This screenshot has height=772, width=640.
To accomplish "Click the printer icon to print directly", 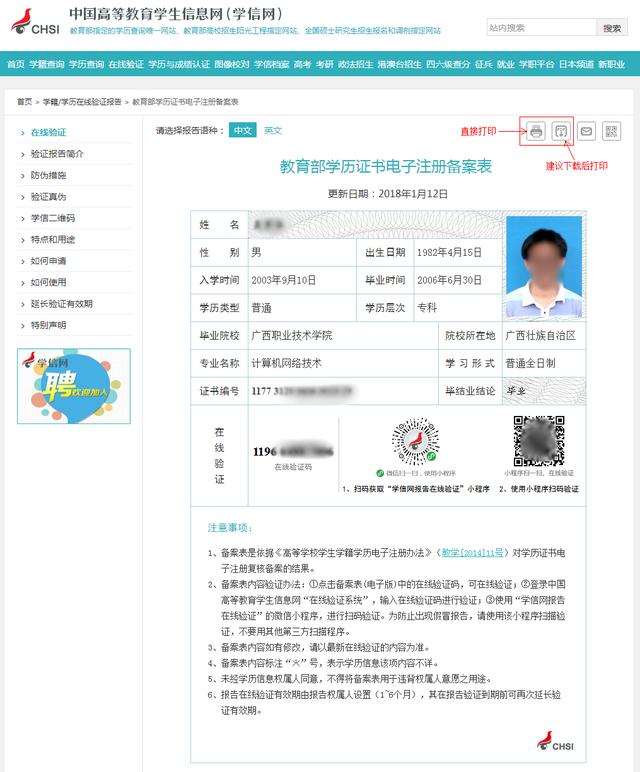I will pyautogui.click(x=536, y=131).
